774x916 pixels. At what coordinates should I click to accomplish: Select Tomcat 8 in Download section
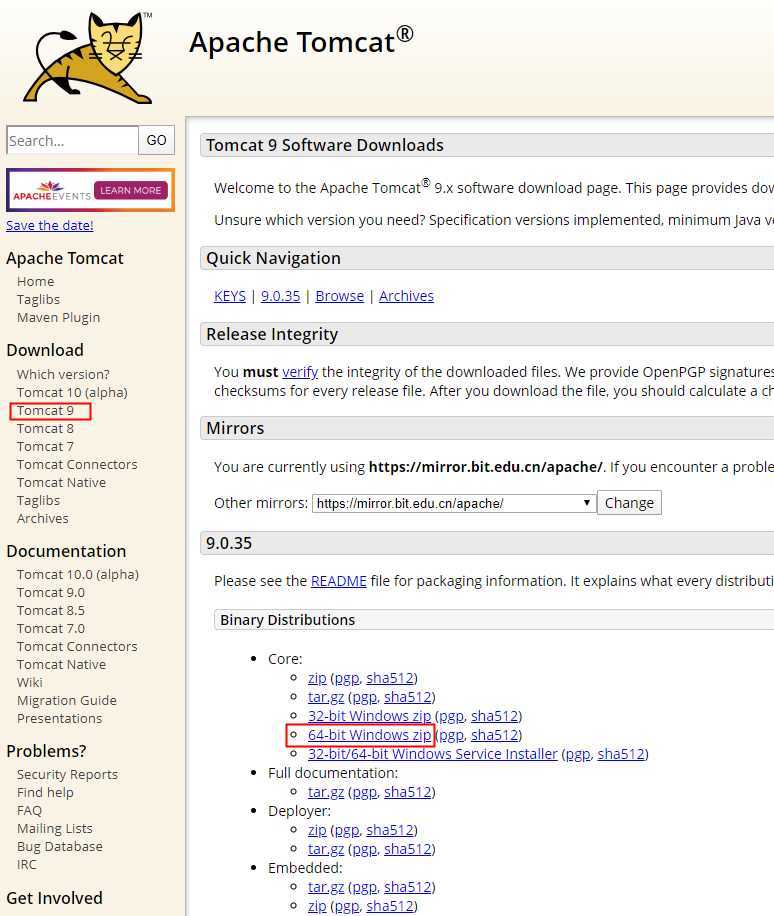[46, 429]
